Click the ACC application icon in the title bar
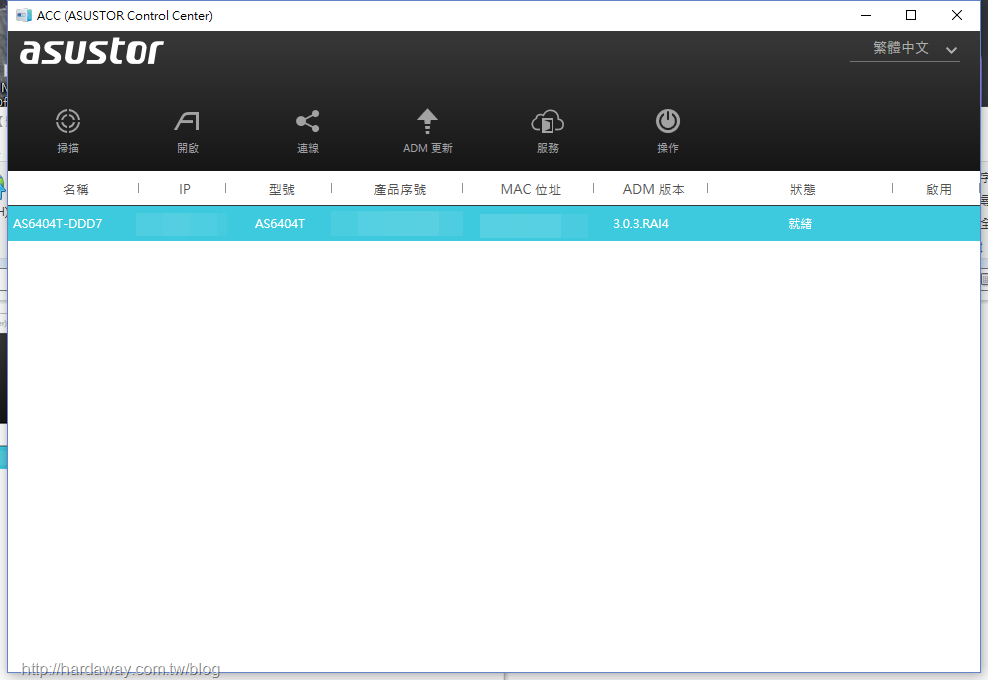The image size is (988, 680). point(24,15)
